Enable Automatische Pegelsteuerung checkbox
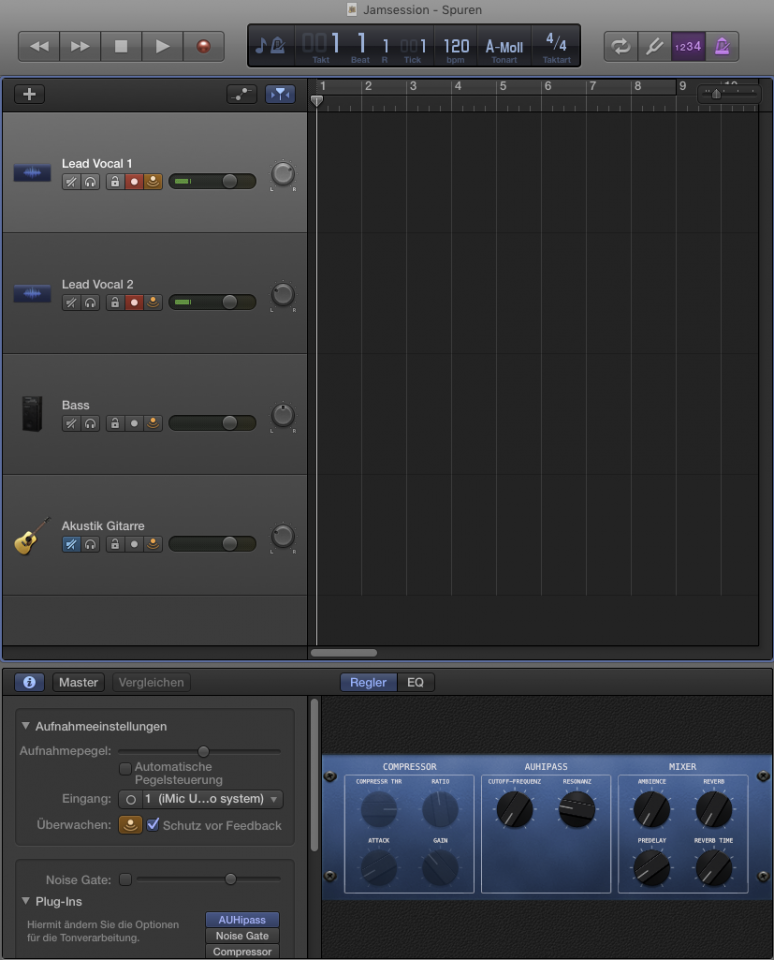Viewport: 774px width, 960px height. coord(126,768)
